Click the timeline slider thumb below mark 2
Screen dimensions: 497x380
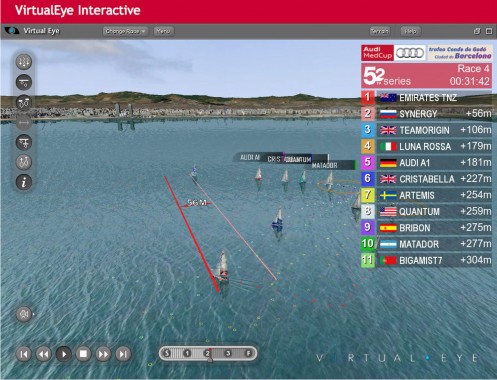pos(210,360)
